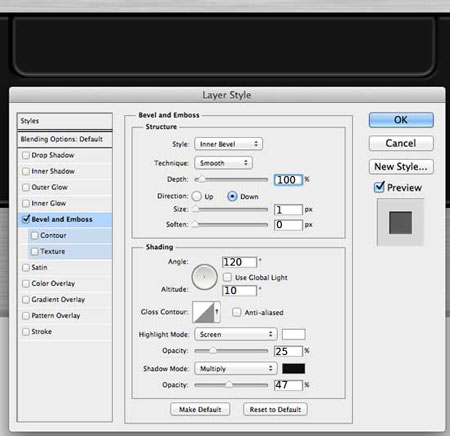Open the Highlight Mode dropdown showing Screen
This screenshot has height=436, width=450.
[x=236, y=334]
